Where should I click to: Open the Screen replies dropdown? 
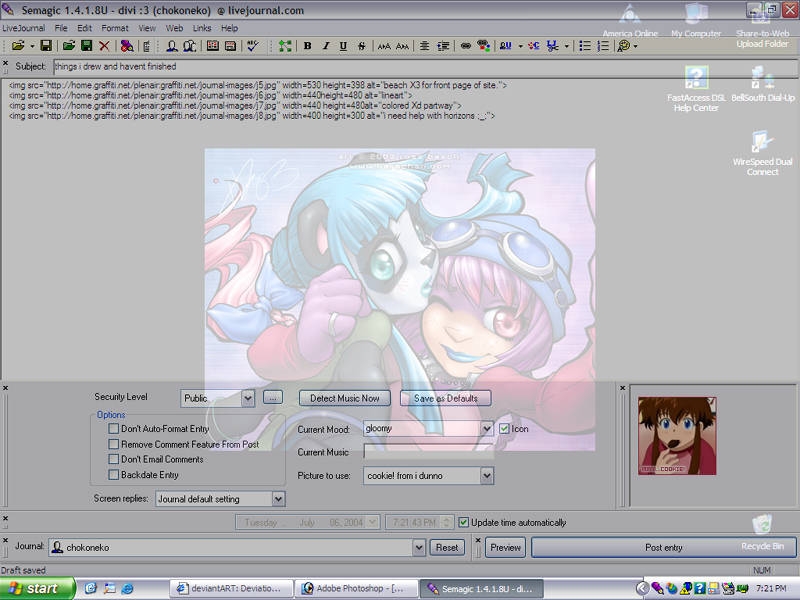point(278,498)
